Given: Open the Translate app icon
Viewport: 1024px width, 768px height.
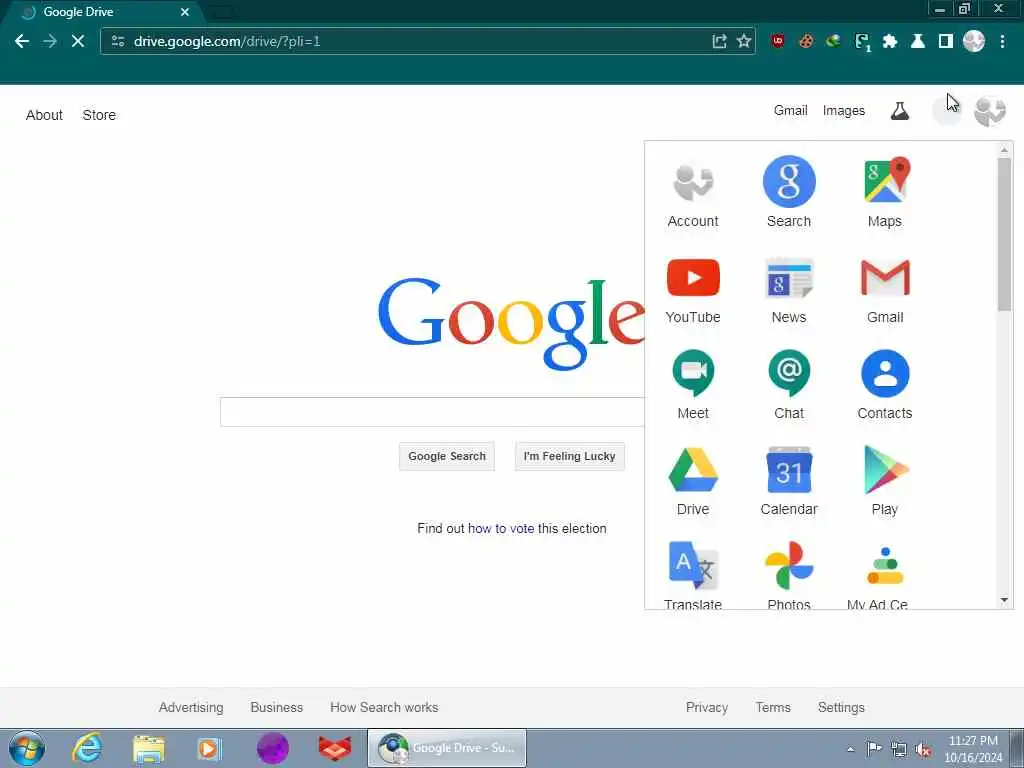Looking at the screenshot, I should click(x=693, y=575).
